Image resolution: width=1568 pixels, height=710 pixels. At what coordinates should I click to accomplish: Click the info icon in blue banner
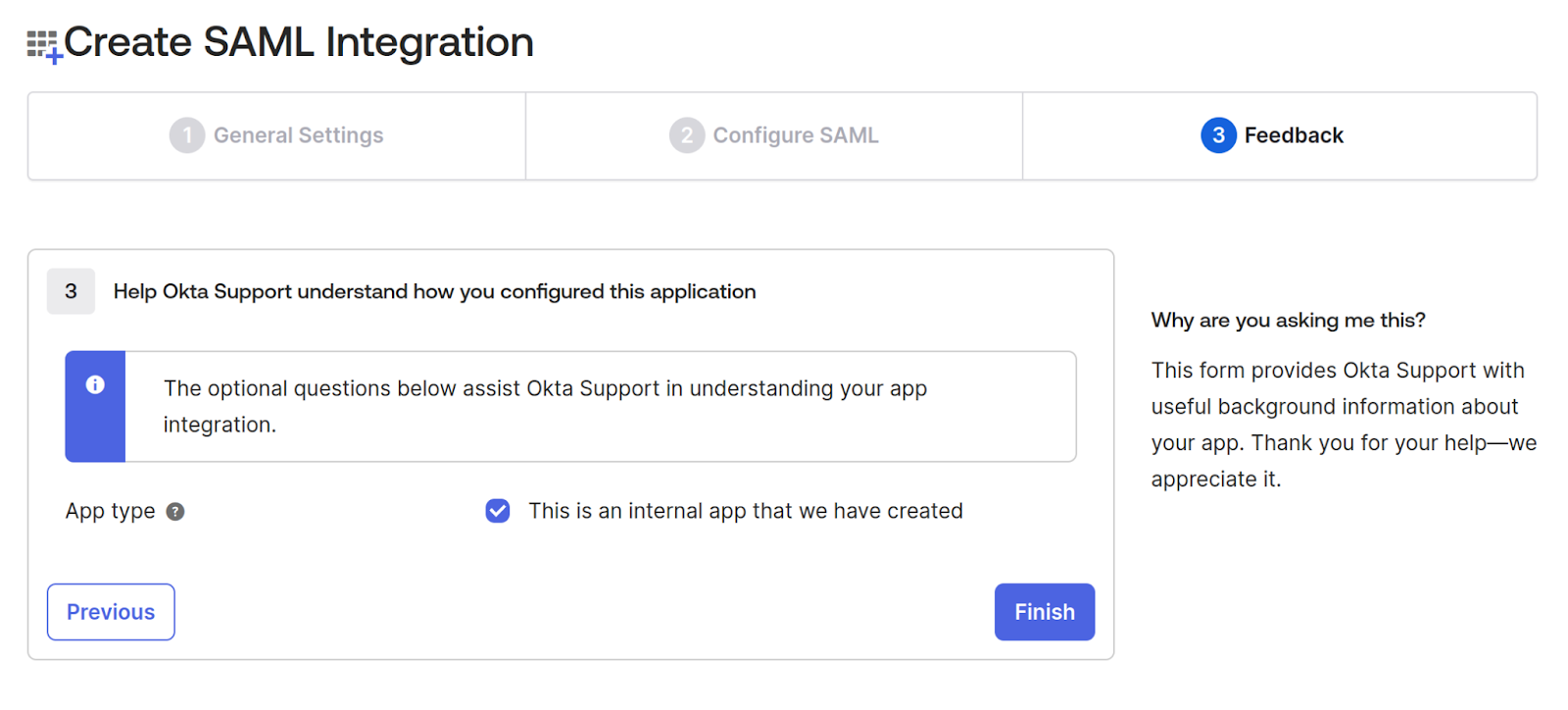(95, 384)
